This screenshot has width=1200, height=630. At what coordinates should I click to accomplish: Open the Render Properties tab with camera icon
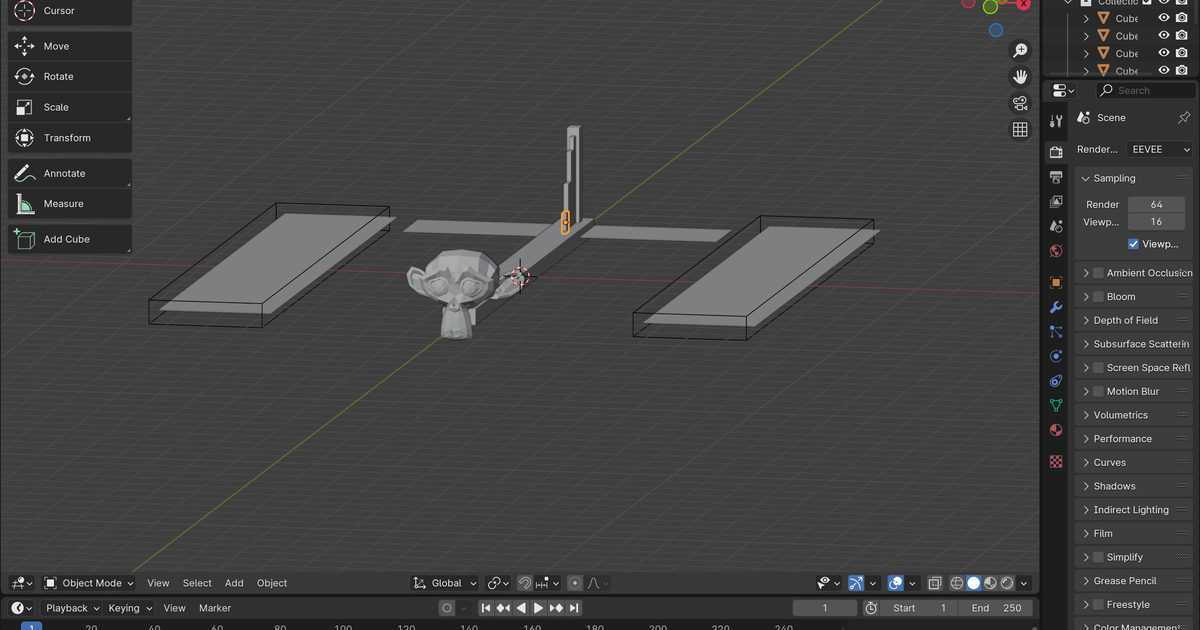pos(1056,153)
